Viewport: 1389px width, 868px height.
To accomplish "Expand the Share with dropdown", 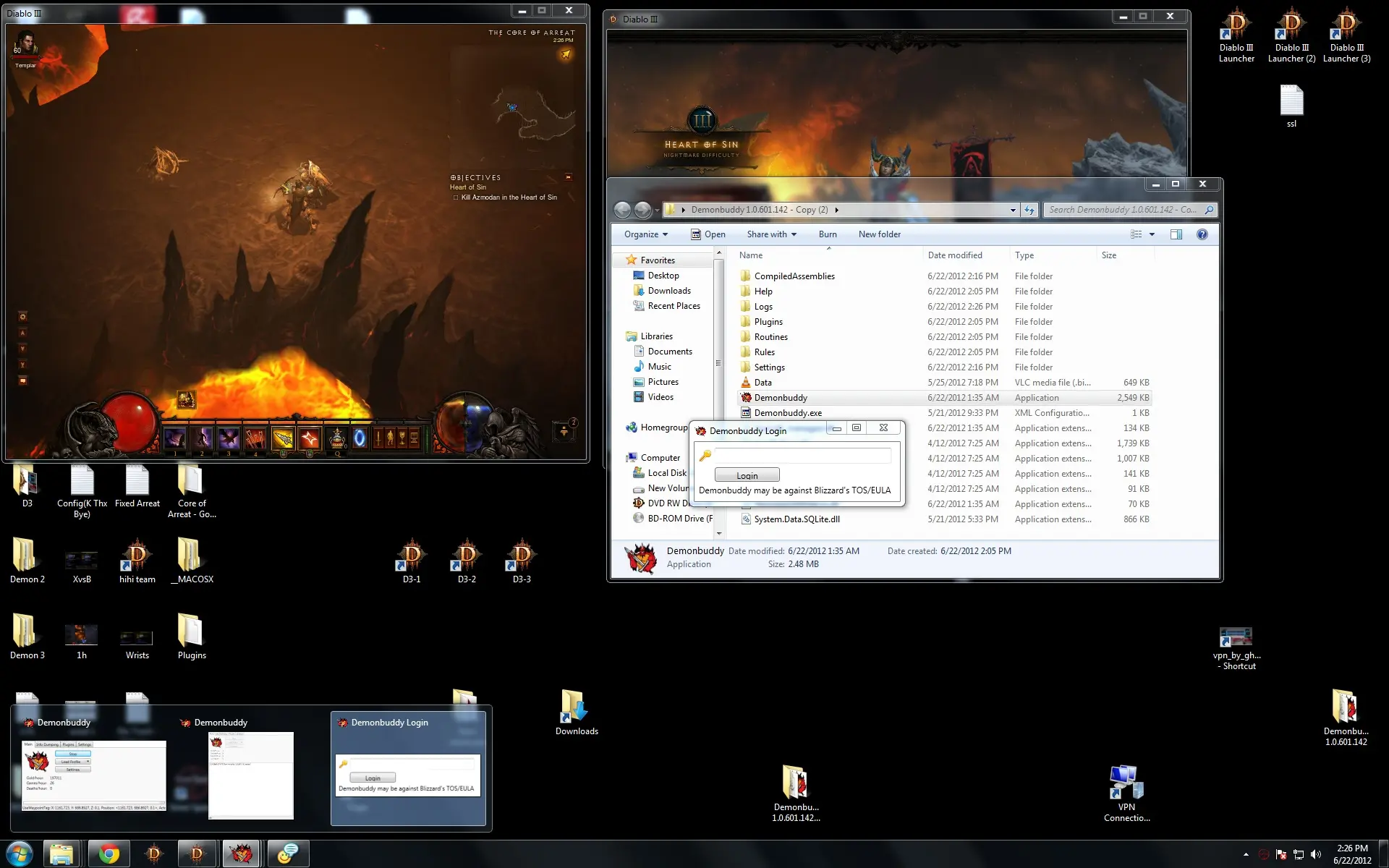I will click(x=771, y=234).
